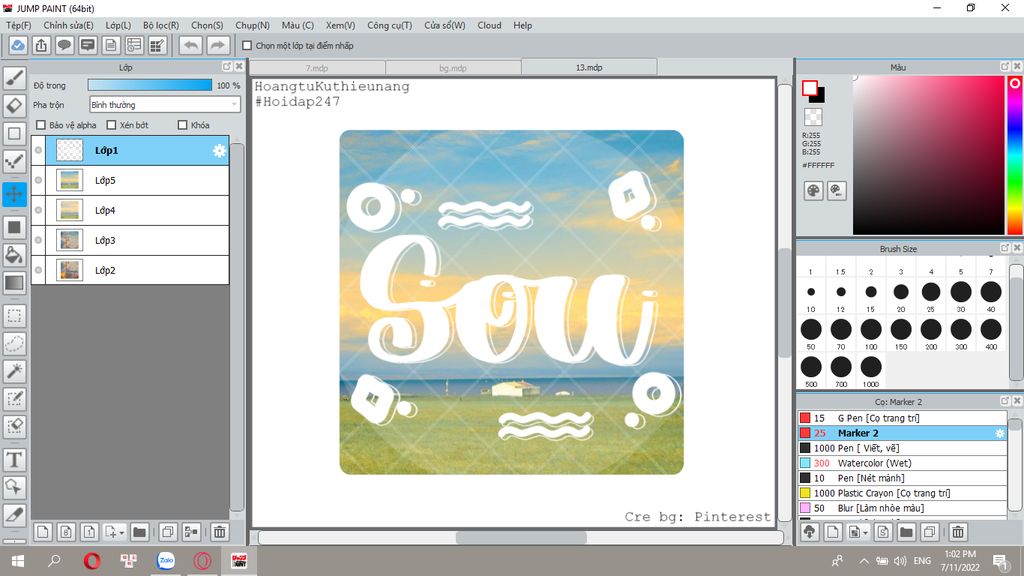1024x576 pixels.
Task: Click the cloud brush download icon
Action: 810,532
